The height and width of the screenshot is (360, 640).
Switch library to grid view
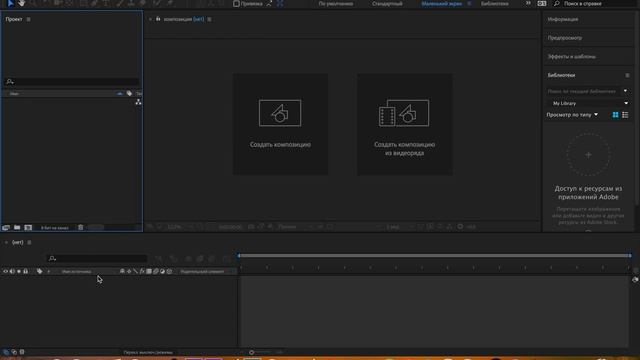pos(616,115)
